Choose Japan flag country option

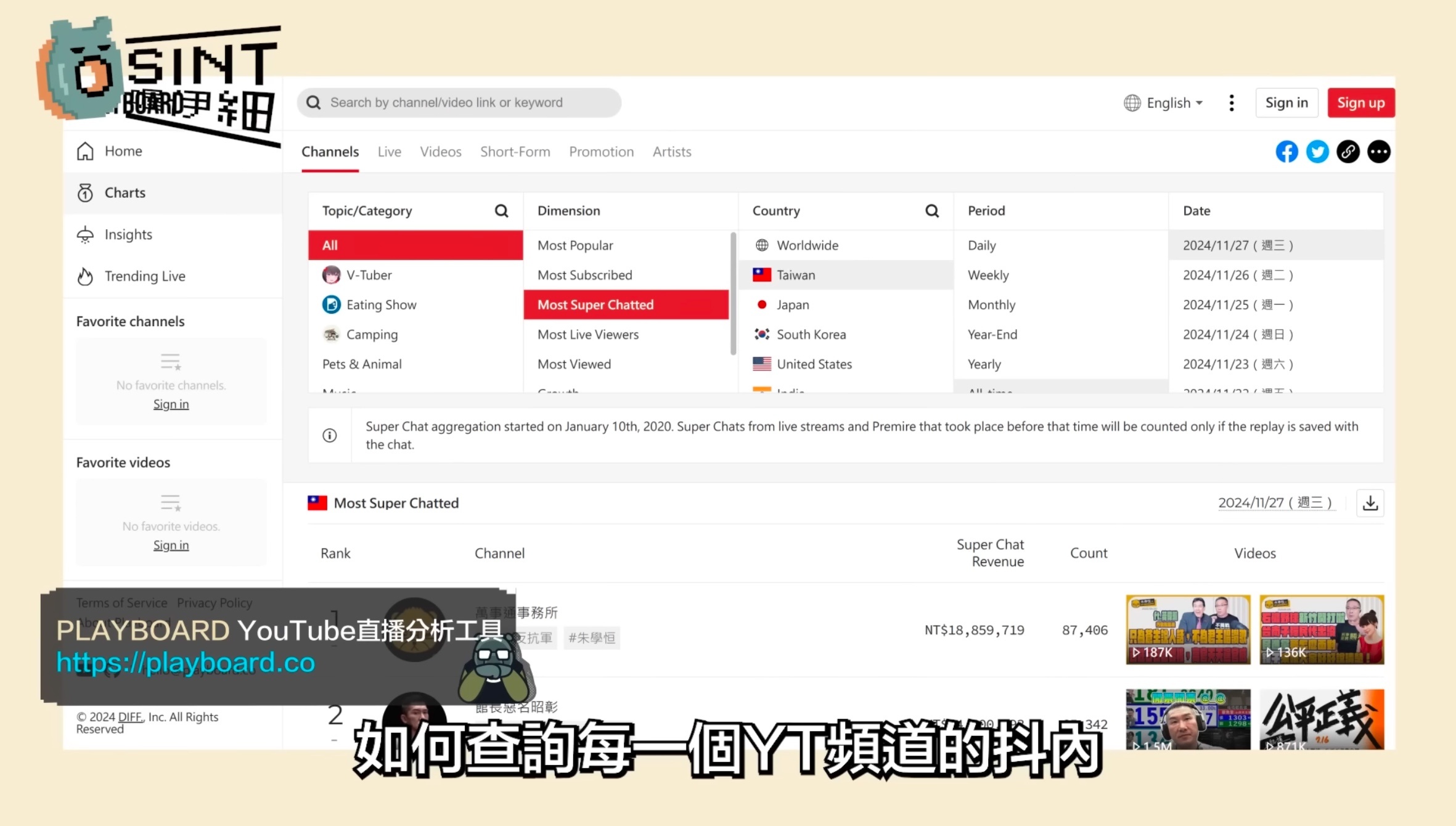846,305
